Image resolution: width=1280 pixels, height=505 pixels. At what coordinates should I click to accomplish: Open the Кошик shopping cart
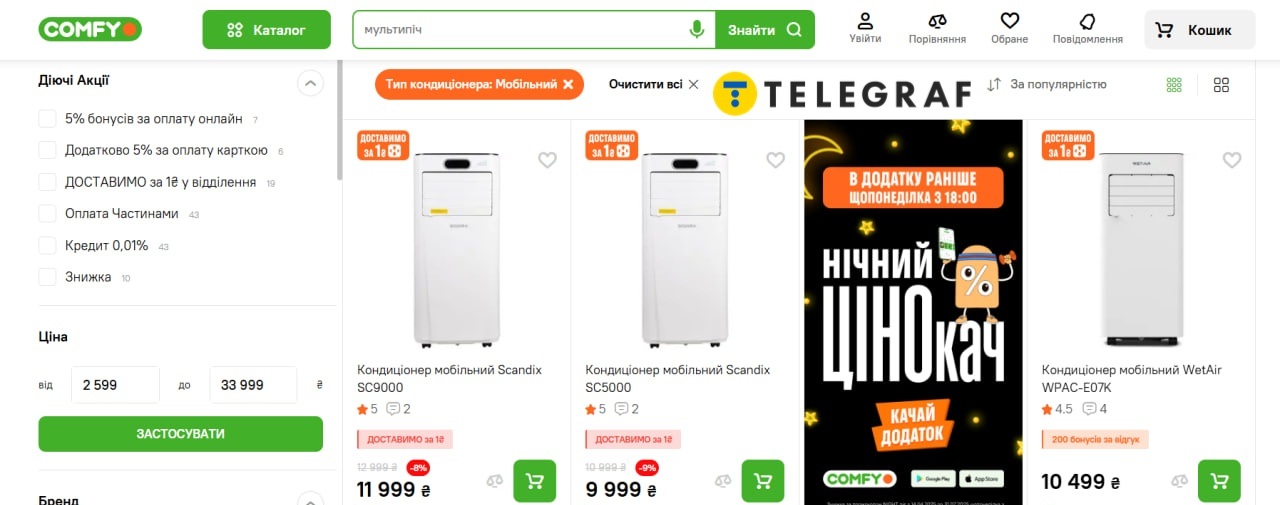[x=1199, y=30]
